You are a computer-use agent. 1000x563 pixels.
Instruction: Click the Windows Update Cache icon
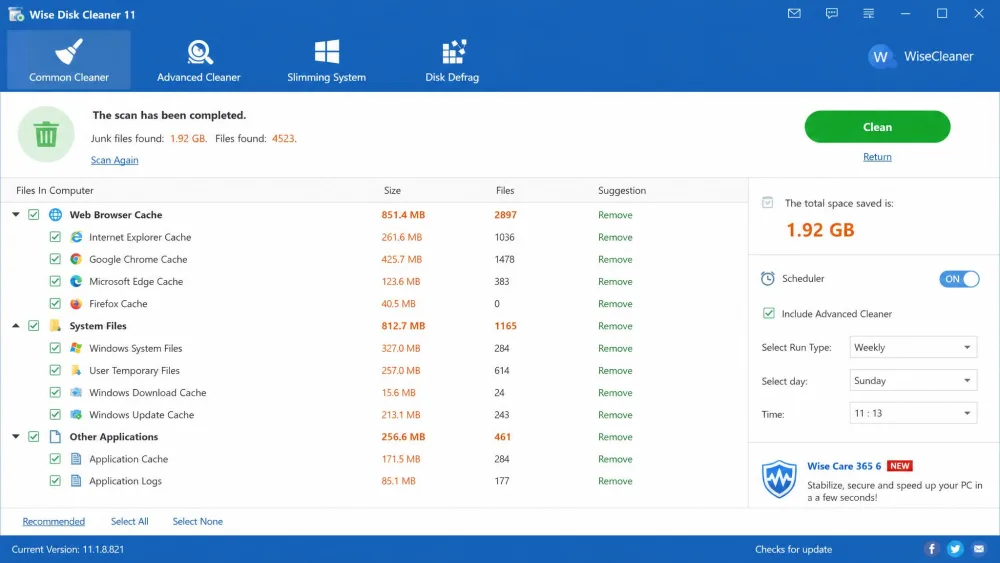(76, 414)
